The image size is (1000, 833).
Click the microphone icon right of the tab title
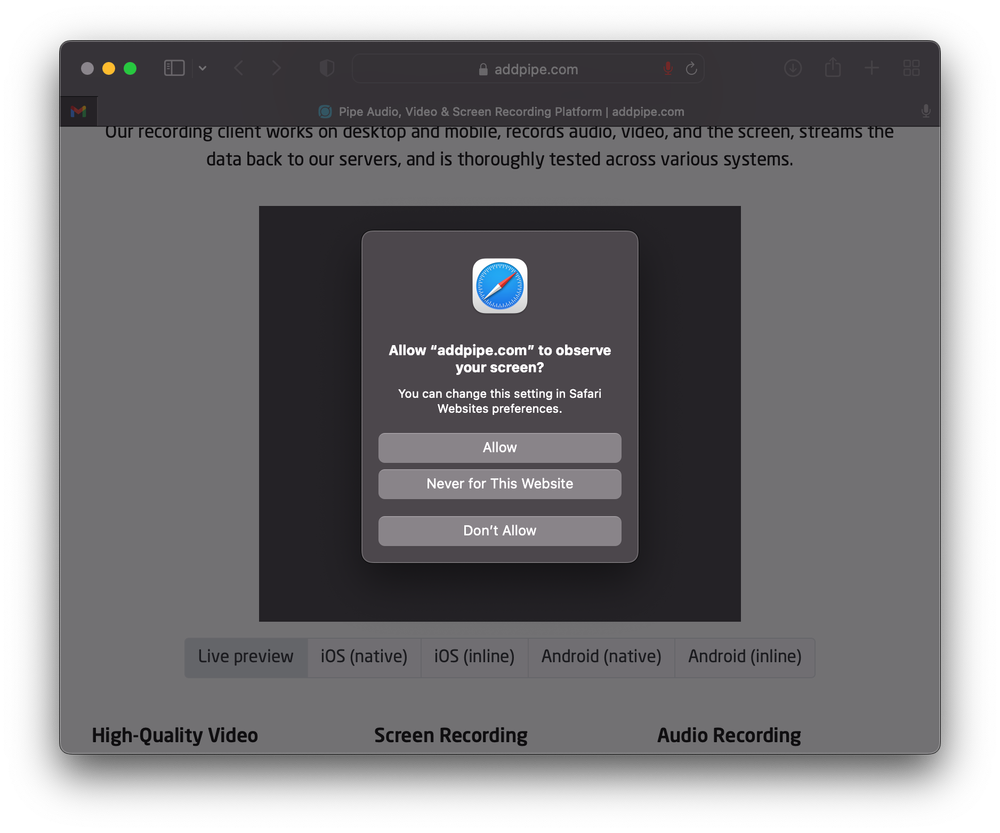[925, 112]
